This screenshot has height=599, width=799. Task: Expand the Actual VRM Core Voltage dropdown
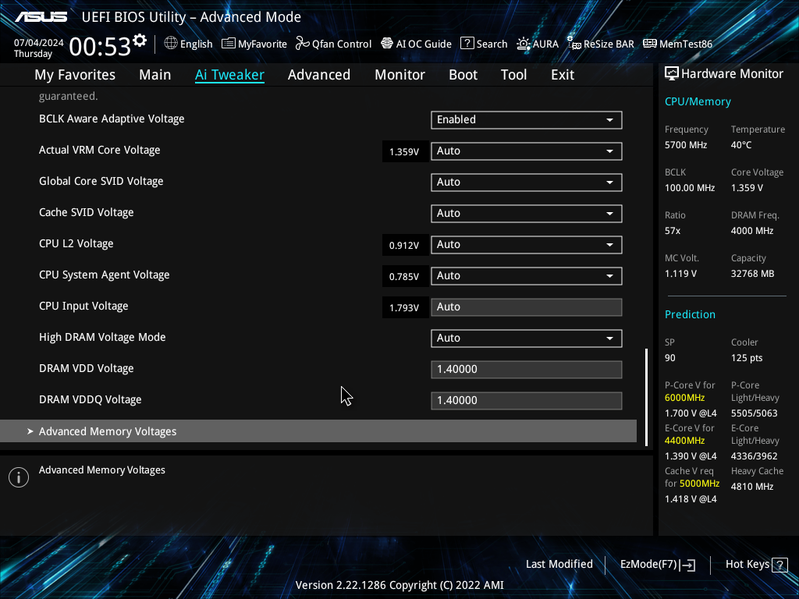(x=526, y=151)
